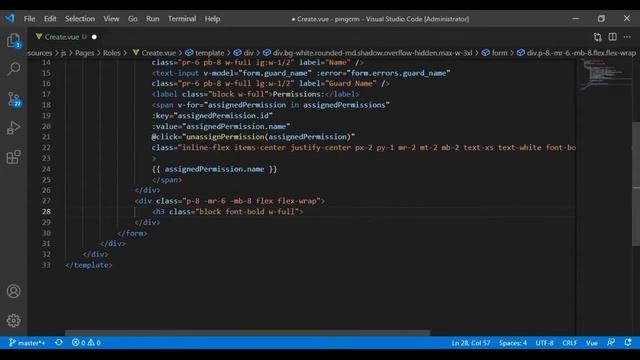Open the View menu
The height and width of the screenshot is (360, 640).
(x=111, y=19)
